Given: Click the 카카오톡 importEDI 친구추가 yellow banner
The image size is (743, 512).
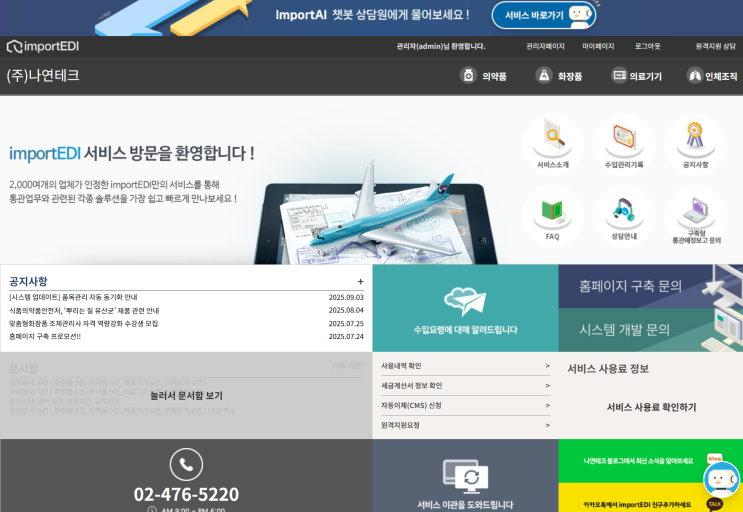Looking at the screenshot, I should [651, 497].
